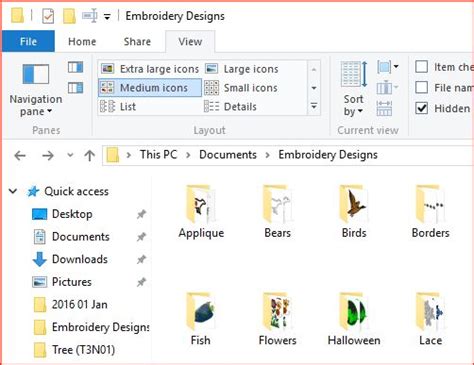Go up one folder level arrow
Viewport: 474px width, 365px height.
89,155
